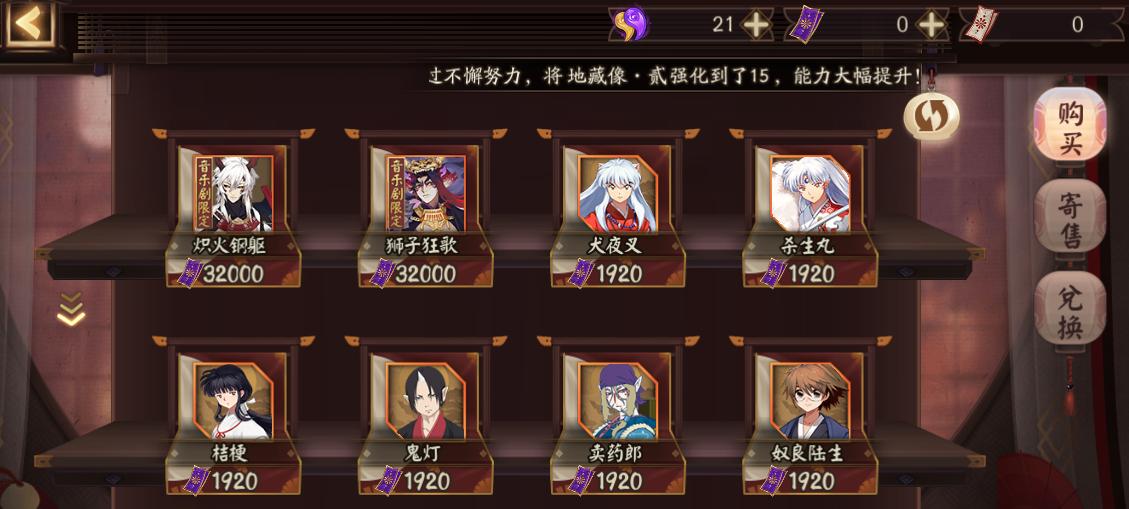Tap the red-white talisman currency icon
The height and width of the screenshot is (509, 1129).
click(x=980, y=25)
